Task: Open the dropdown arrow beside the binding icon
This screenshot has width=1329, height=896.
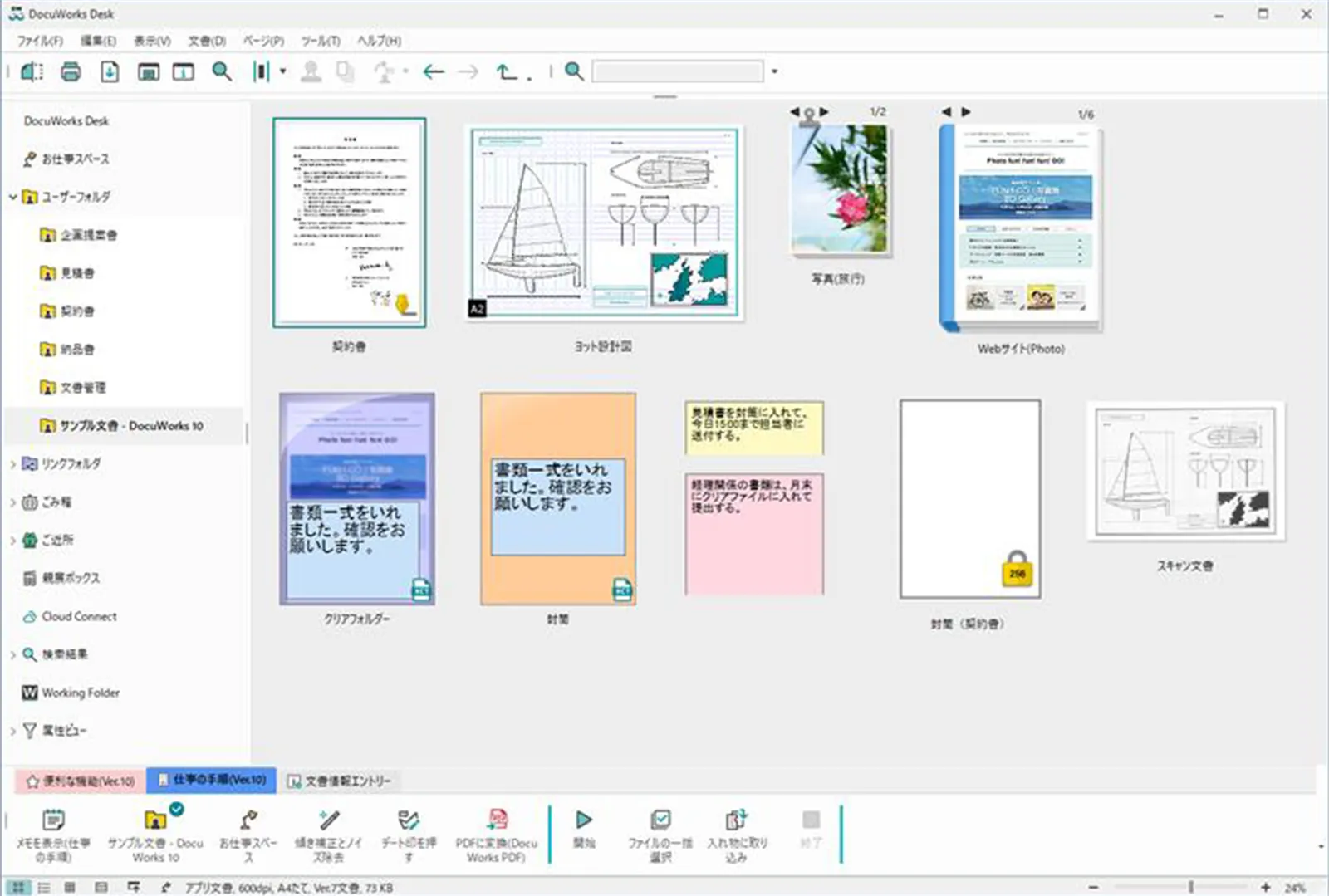Action: 282,71
